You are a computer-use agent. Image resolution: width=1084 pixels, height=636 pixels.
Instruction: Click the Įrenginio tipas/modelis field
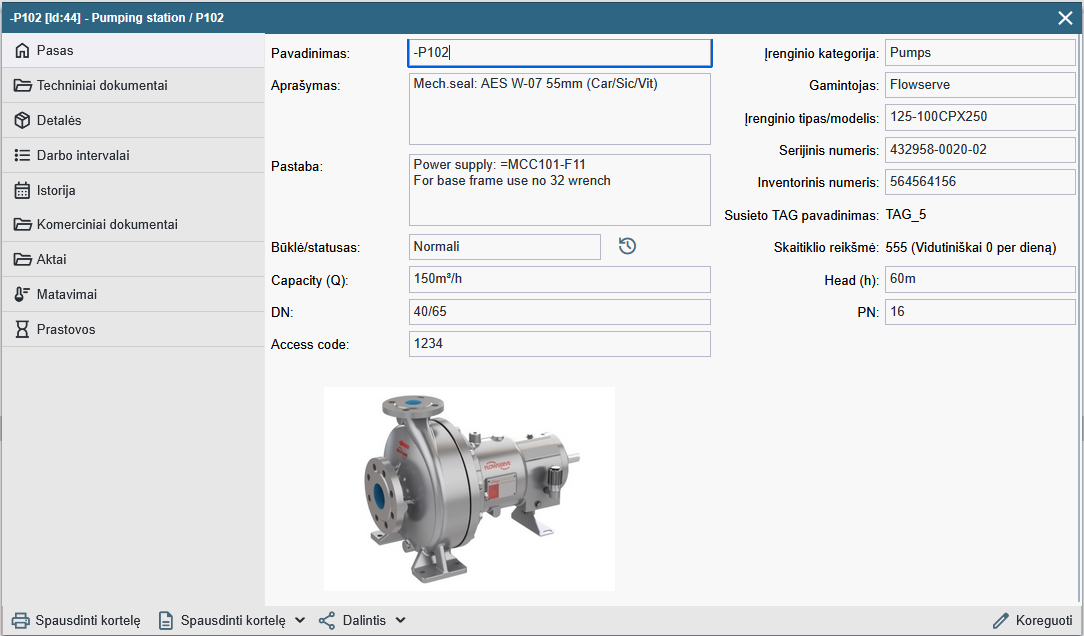click(980, 118)
